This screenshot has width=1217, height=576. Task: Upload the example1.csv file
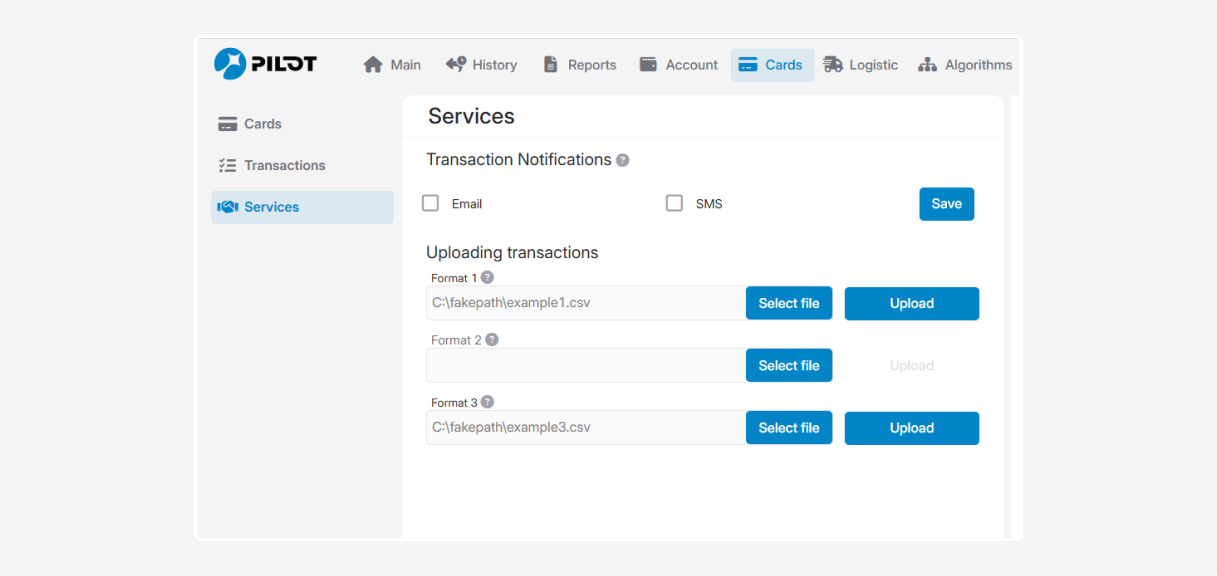[x=911, y=304]
